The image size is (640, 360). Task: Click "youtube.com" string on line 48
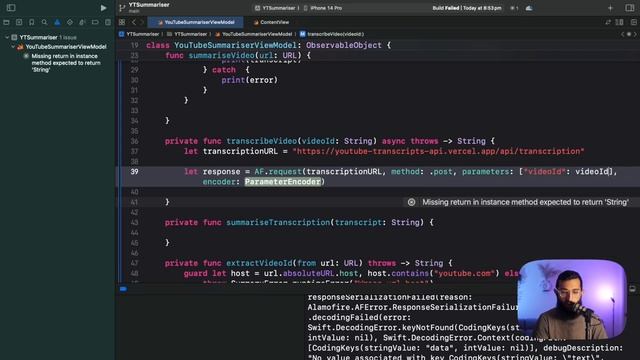click(464, 273)
